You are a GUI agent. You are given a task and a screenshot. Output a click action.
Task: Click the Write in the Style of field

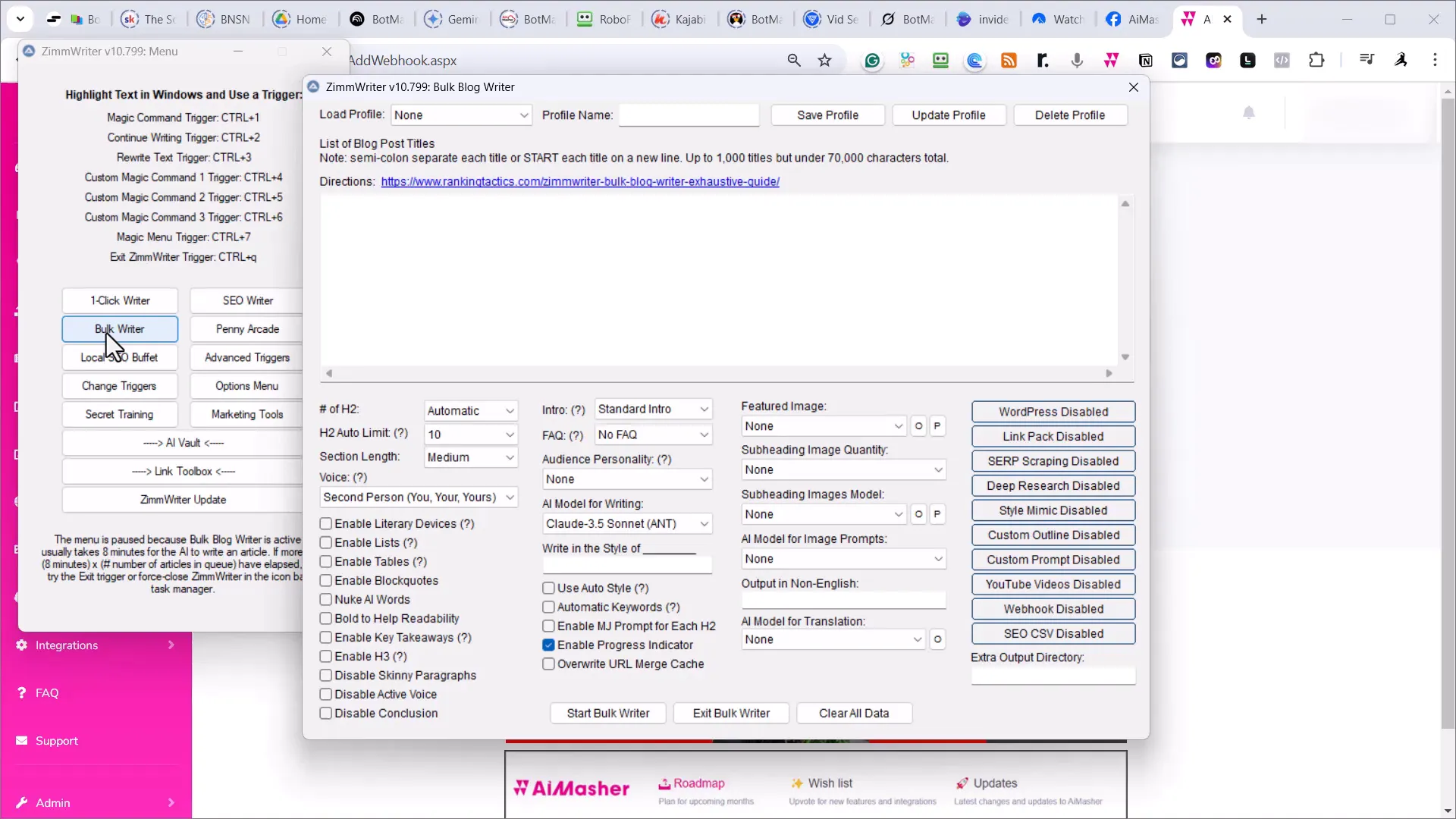click(x=627, y=566)
